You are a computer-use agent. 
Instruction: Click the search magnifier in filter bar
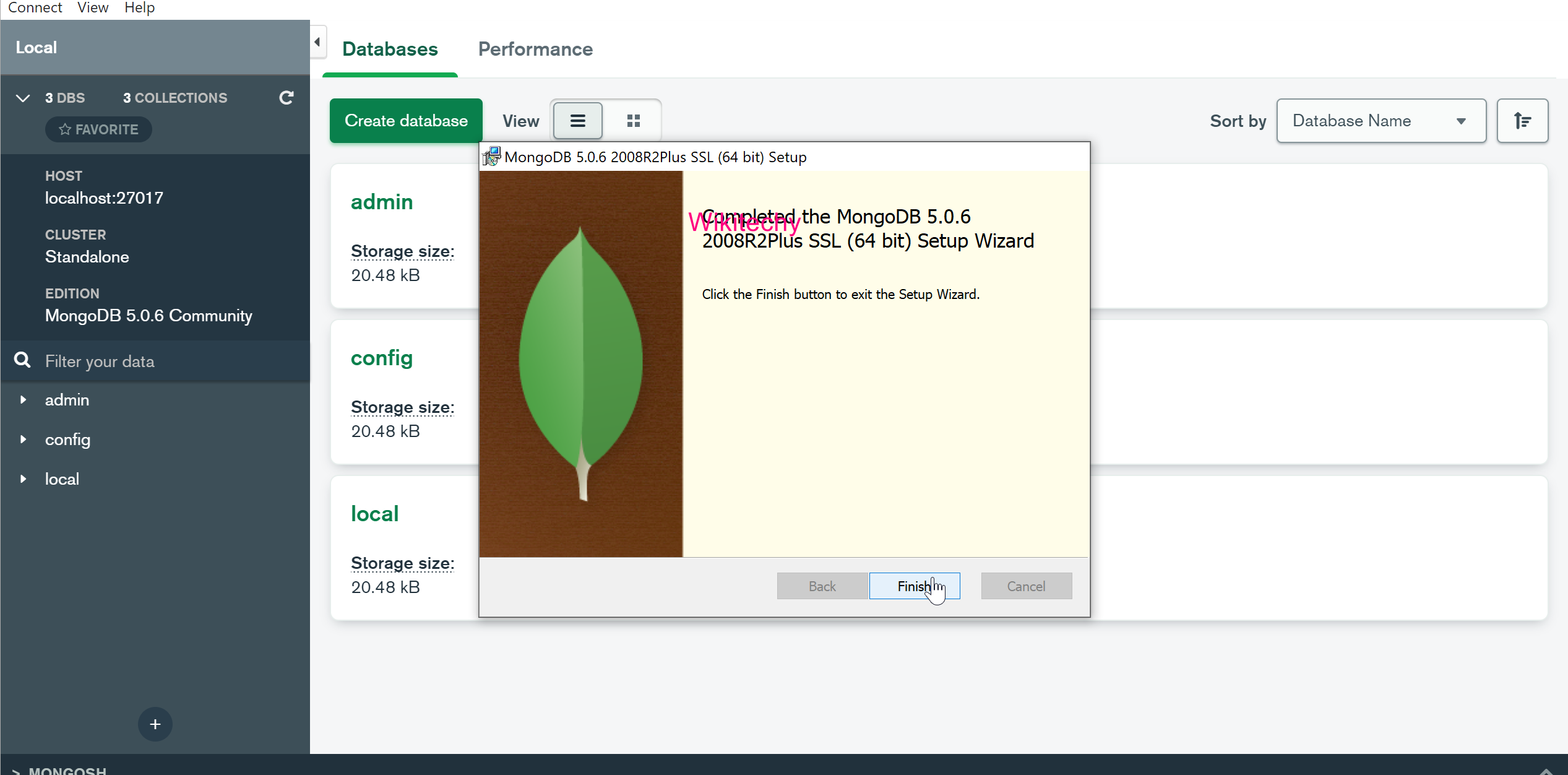(x=22, y=360)
